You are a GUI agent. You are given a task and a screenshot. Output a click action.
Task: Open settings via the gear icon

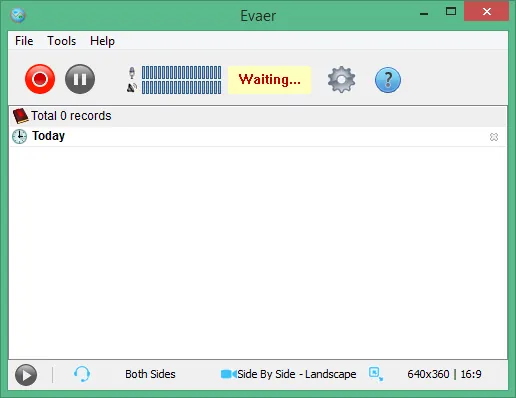(x=341, y=79)
